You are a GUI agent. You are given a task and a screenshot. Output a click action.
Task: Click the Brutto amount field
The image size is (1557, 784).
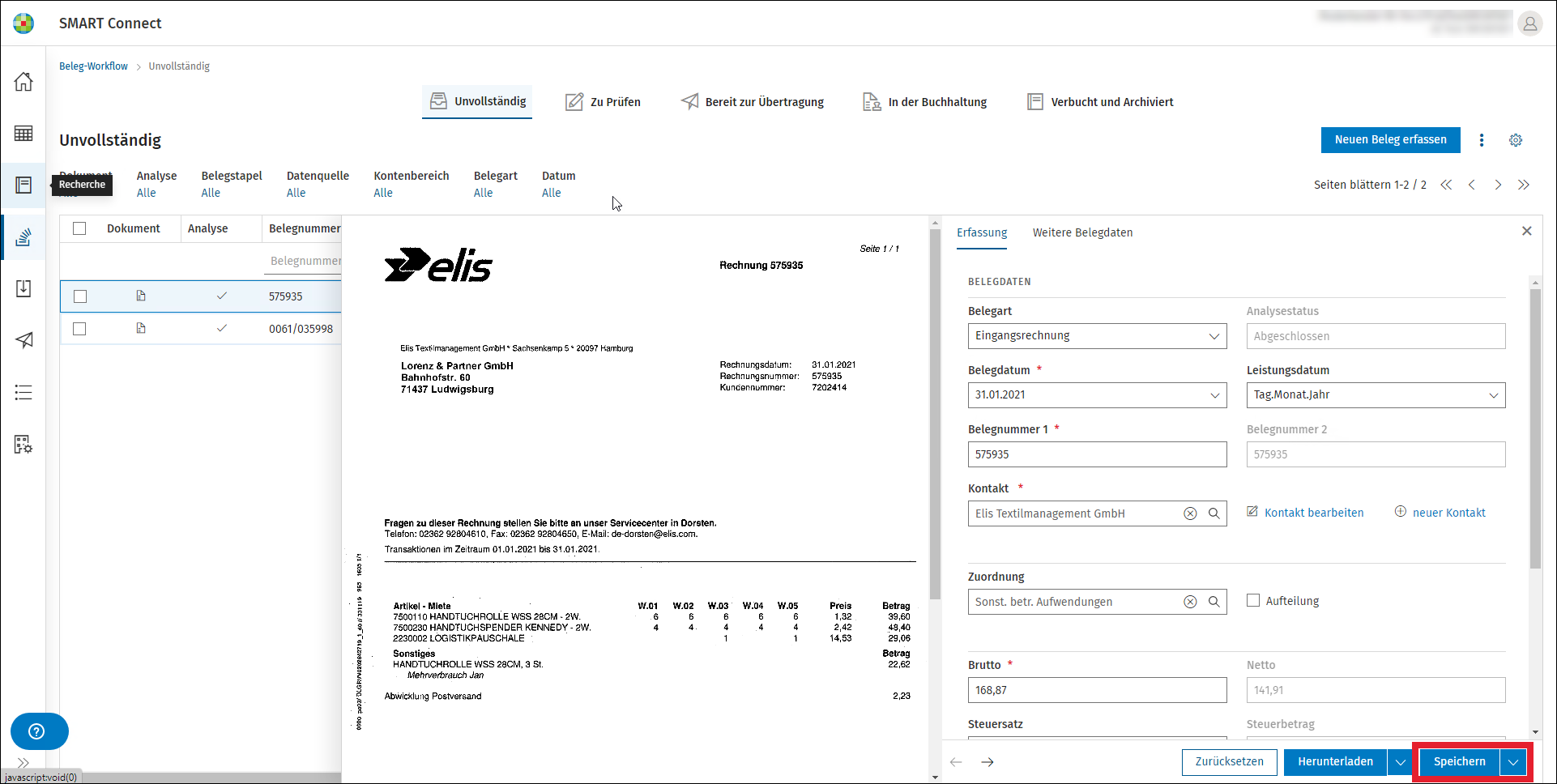point(1098,690)
